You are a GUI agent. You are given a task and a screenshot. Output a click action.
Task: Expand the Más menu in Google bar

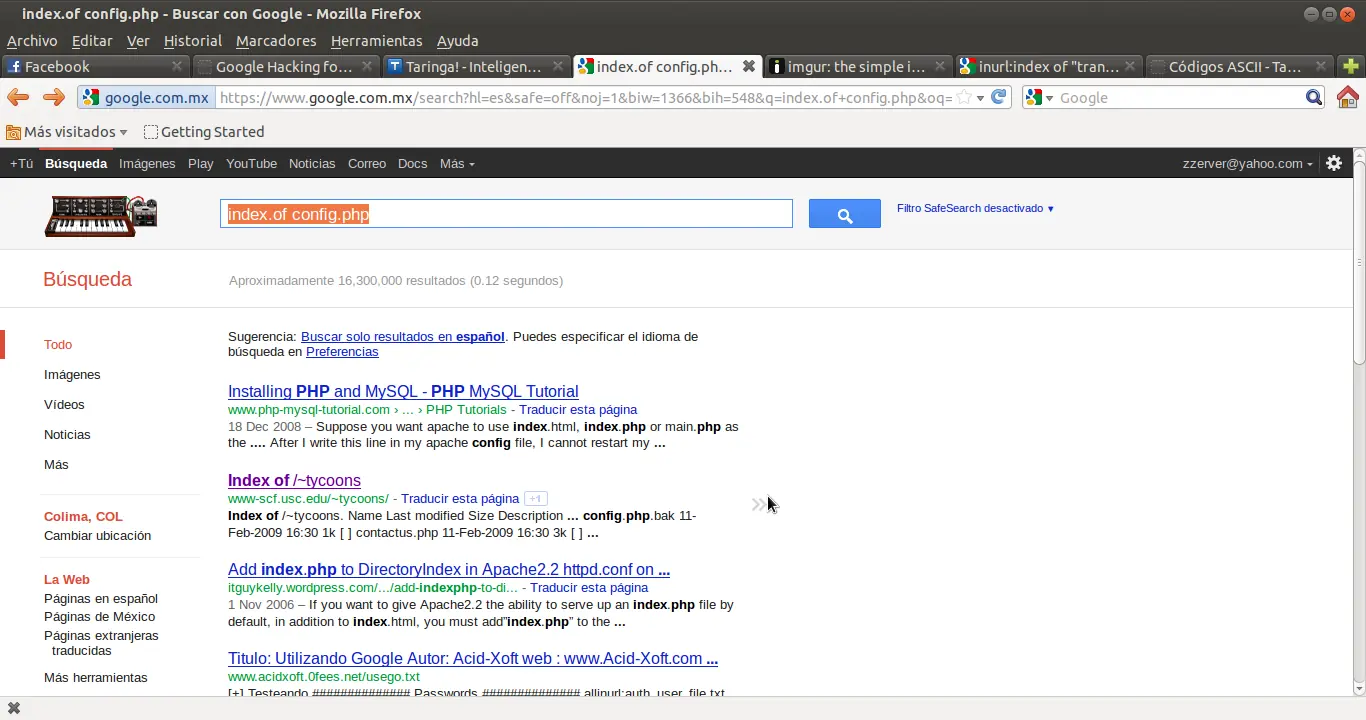[457, 163]
